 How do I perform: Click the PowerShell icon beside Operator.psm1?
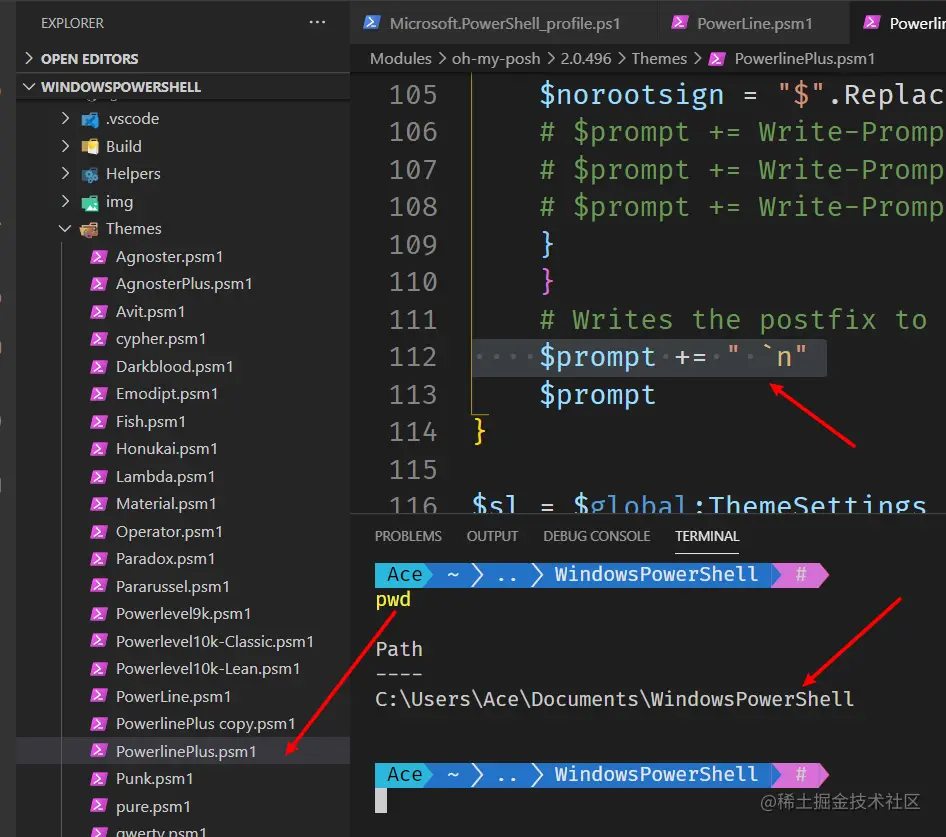[98, 532]
